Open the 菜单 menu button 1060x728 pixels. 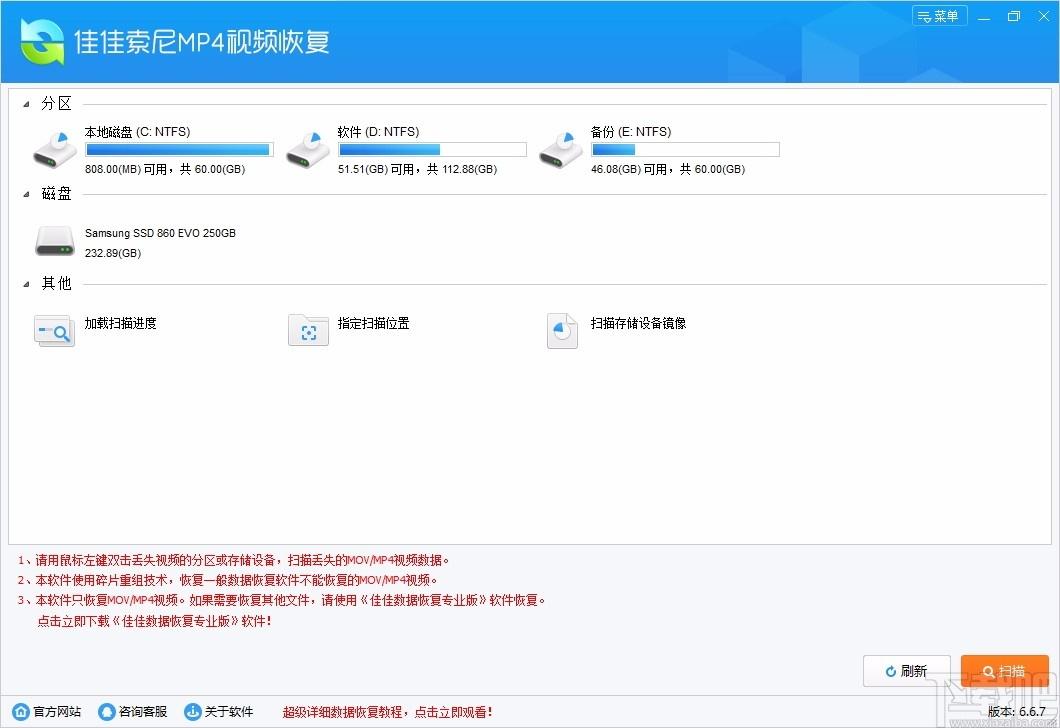tap(940, 16)
